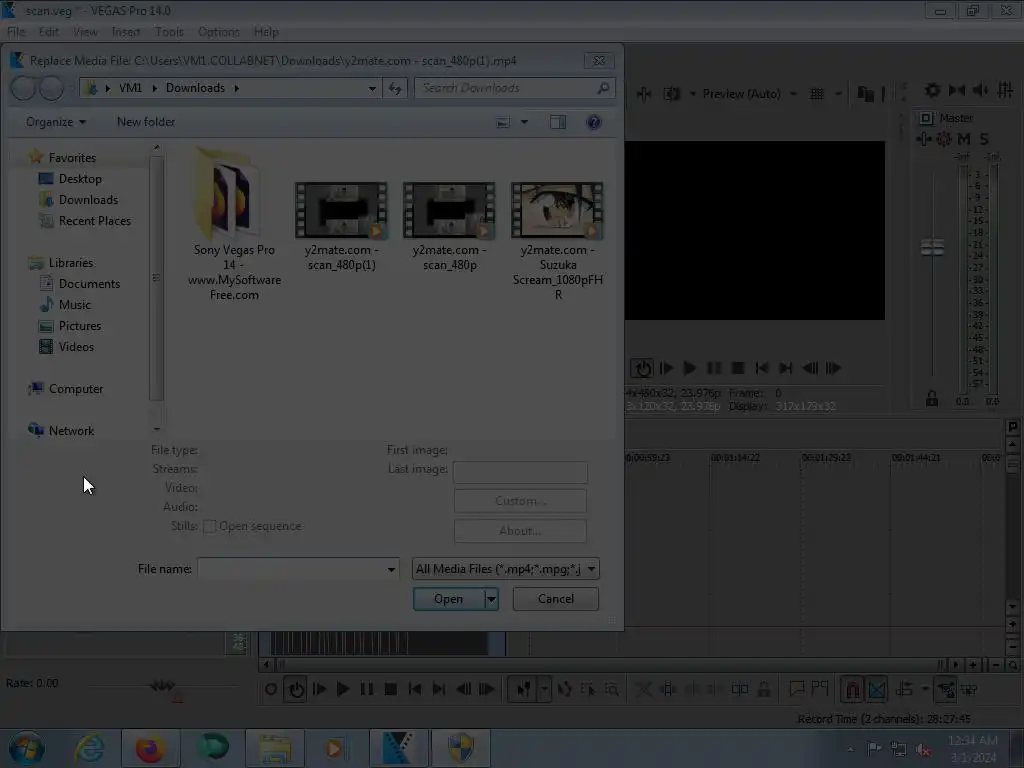The height and width of the screenshot is (768, 1024).
Task: Expand the Auto Ripple mode dropdown arrow
Action: click(x=924, y=688)
